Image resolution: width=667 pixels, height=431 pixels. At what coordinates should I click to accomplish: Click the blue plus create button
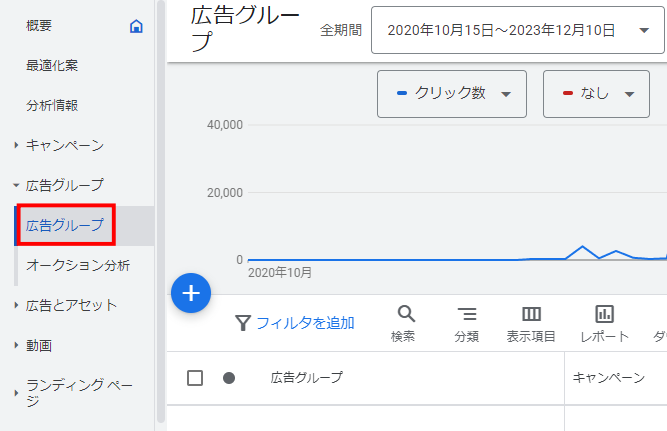click(x=191, y=293)
